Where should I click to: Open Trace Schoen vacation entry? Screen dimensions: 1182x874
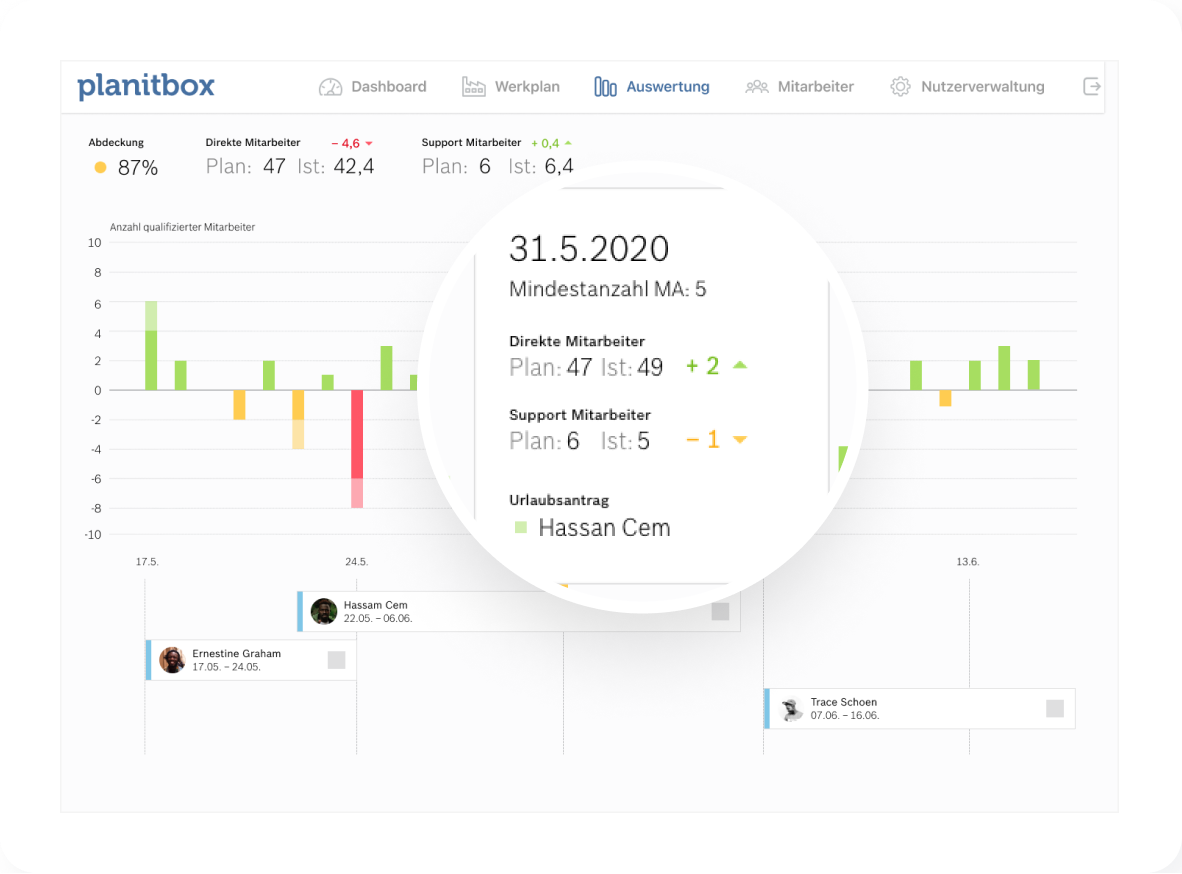[x=920, y=708]
